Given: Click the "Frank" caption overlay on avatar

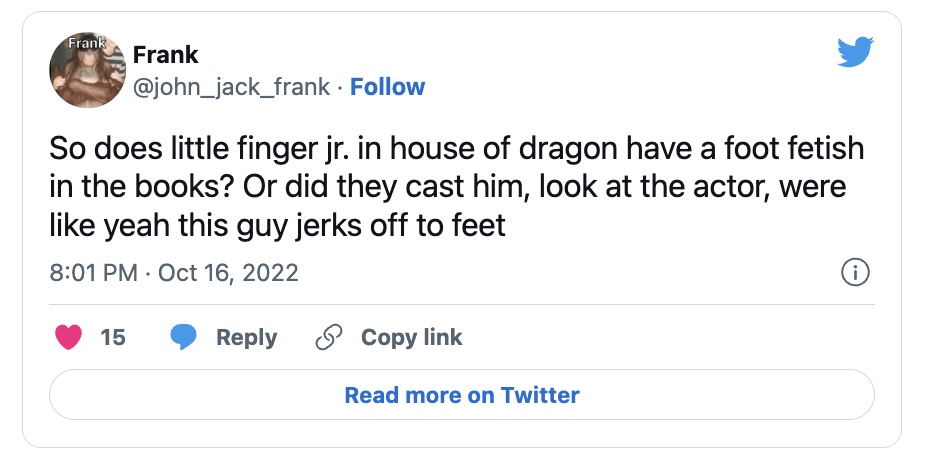Looking at the screenshot, I should [84, 44].
